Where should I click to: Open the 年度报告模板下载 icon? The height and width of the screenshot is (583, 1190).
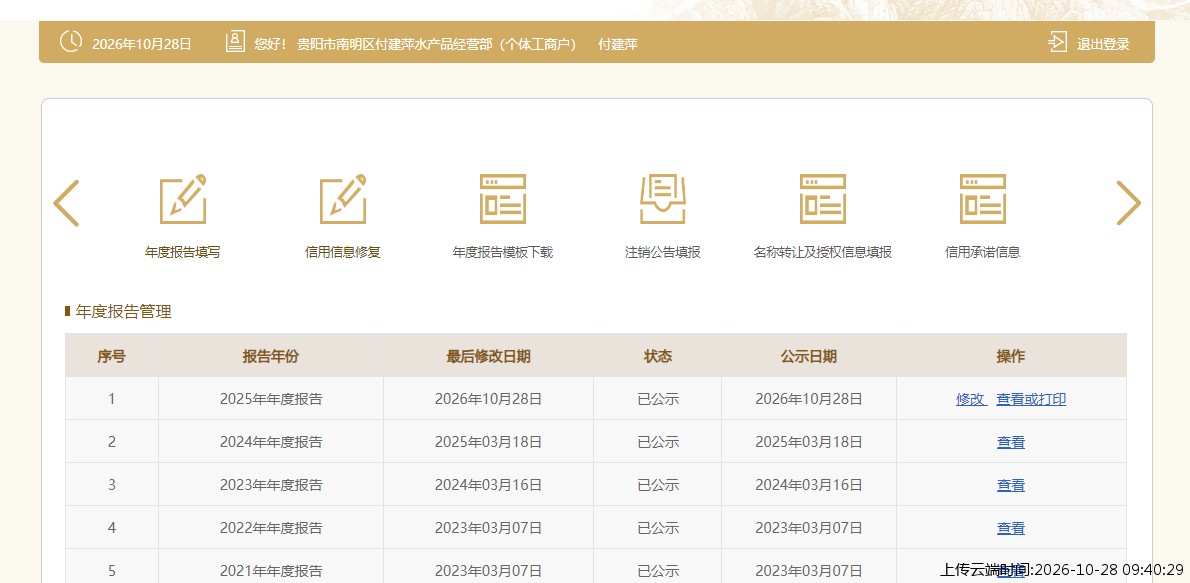click(502, 199)
